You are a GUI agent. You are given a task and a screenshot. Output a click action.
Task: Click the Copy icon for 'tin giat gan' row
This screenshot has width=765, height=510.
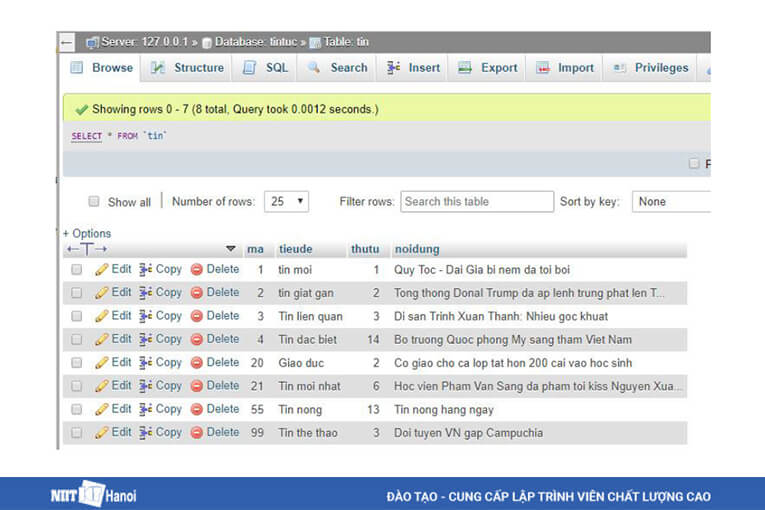point(145,293)
